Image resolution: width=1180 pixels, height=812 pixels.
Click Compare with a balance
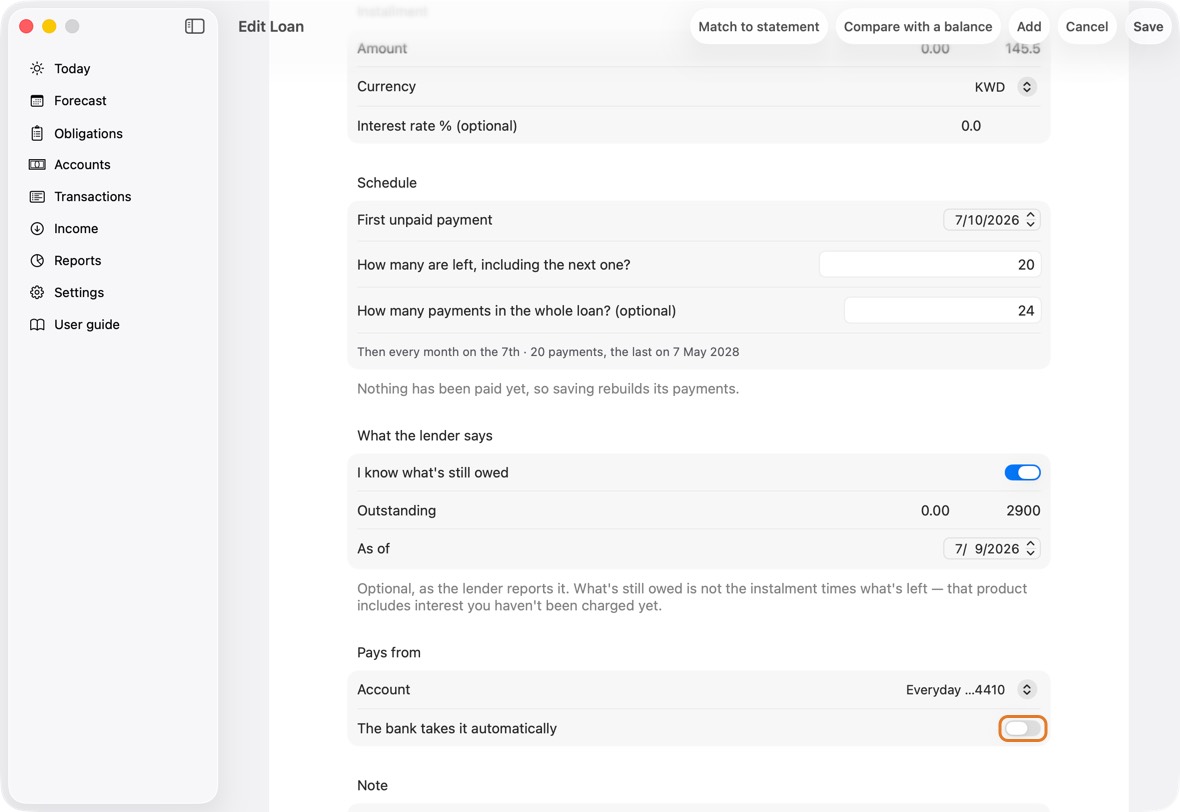coord(917,26)
